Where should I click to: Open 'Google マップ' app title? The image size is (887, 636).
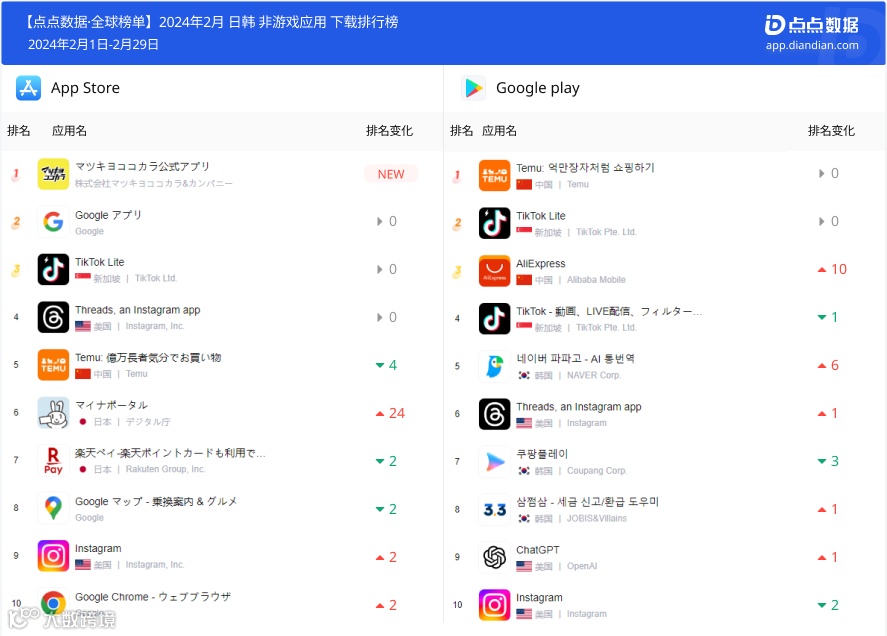(x=156, y=501)
